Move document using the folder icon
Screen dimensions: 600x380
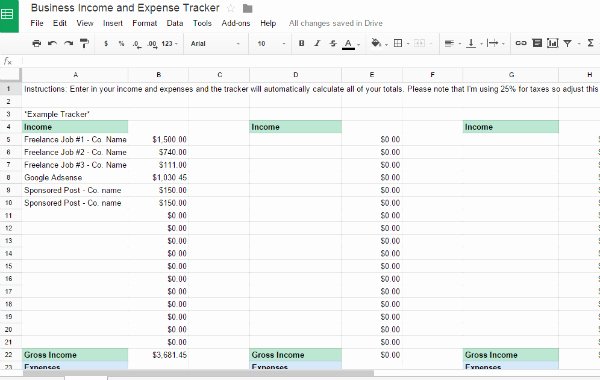248,8
